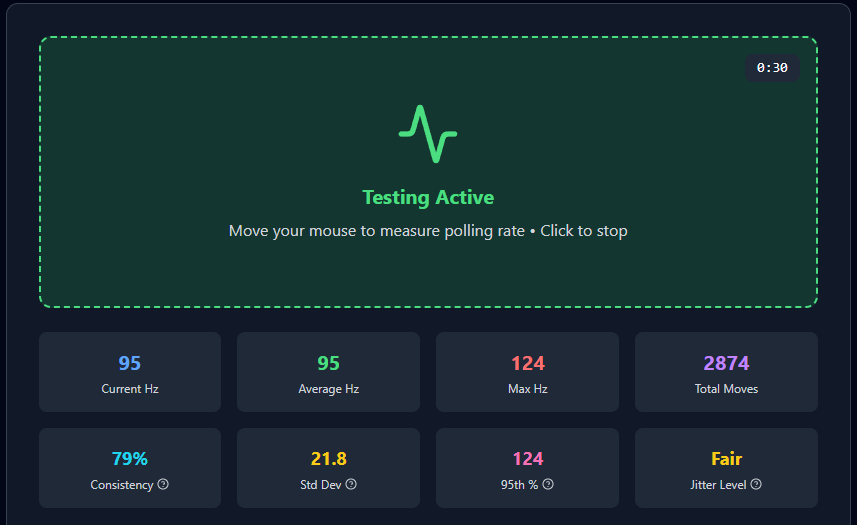Show Jitter Level info via help icon

[x=756, y=485]
